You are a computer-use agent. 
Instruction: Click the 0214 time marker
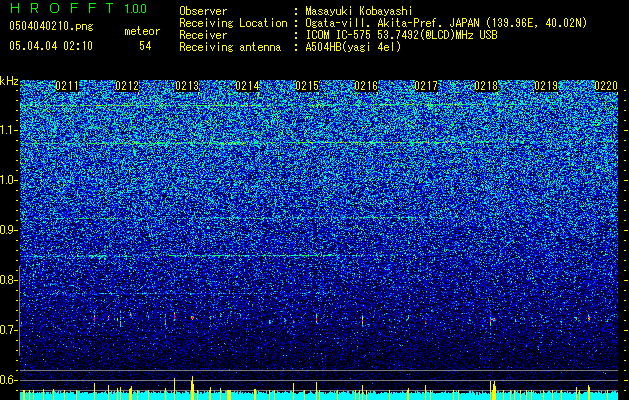[x=247, y=86]
